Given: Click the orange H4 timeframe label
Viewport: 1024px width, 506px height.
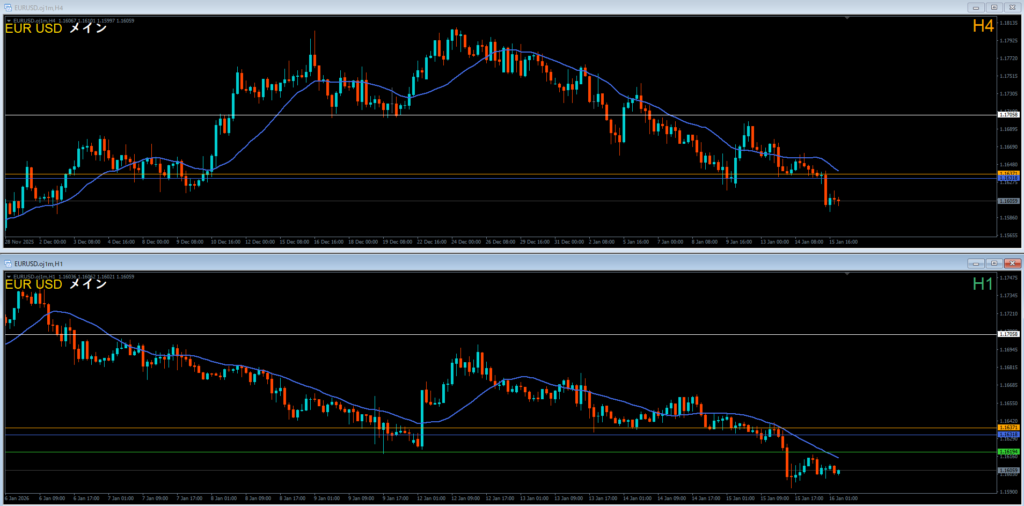Looking at the screenshot, I should [982, 27].
